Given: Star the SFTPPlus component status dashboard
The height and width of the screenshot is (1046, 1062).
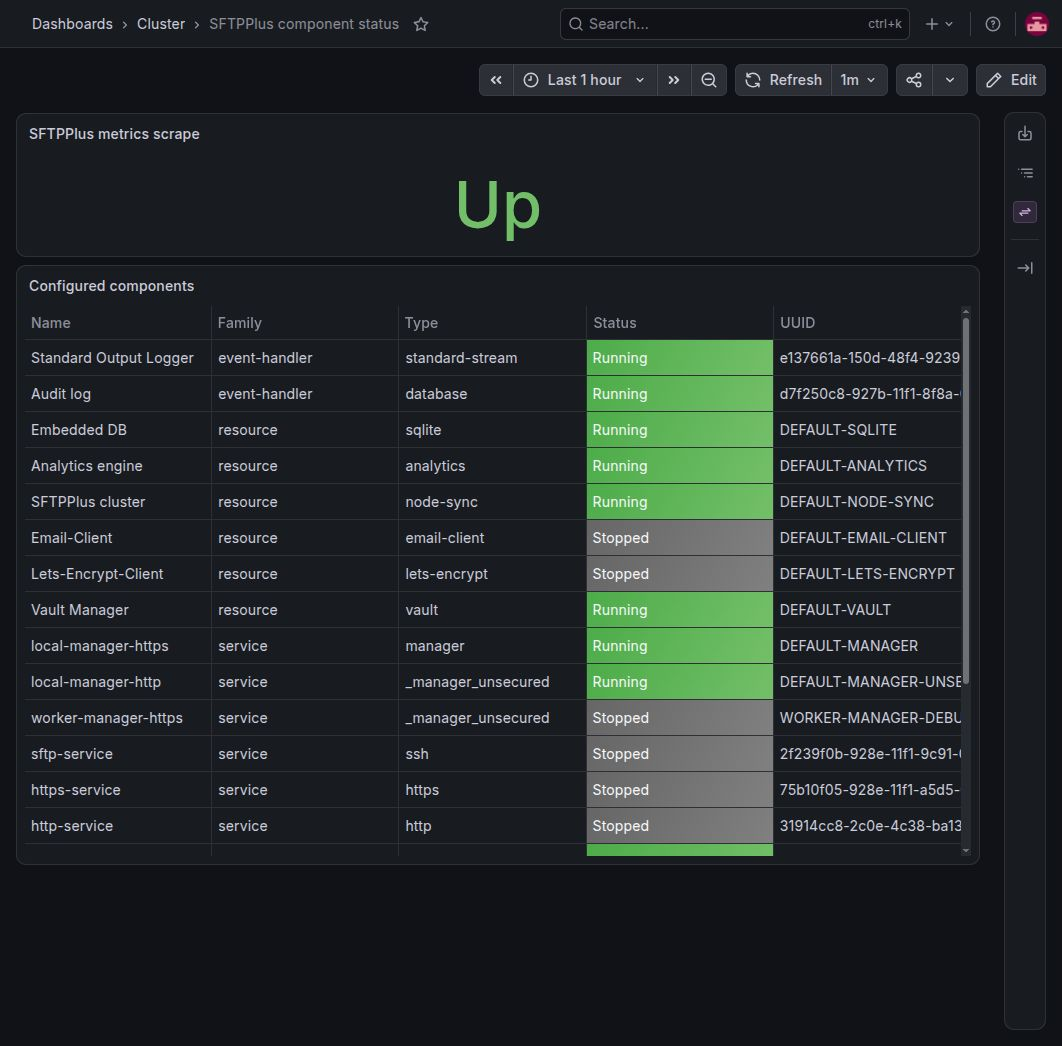Looking at the screenshot, I should point(421,24).
